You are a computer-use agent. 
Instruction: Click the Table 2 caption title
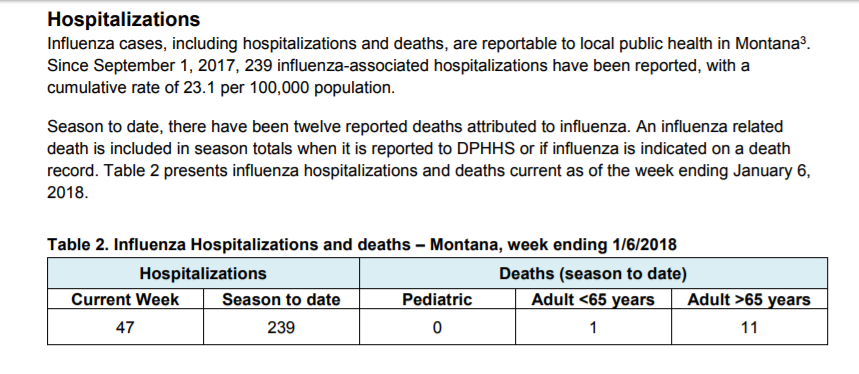[362, 244]
